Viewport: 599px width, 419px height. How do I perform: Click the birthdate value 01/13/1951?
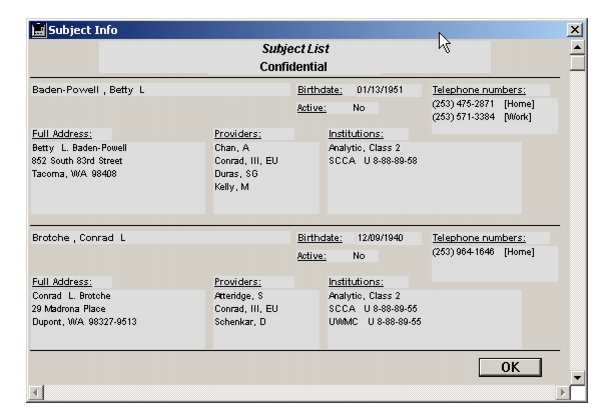click(380, 90)
